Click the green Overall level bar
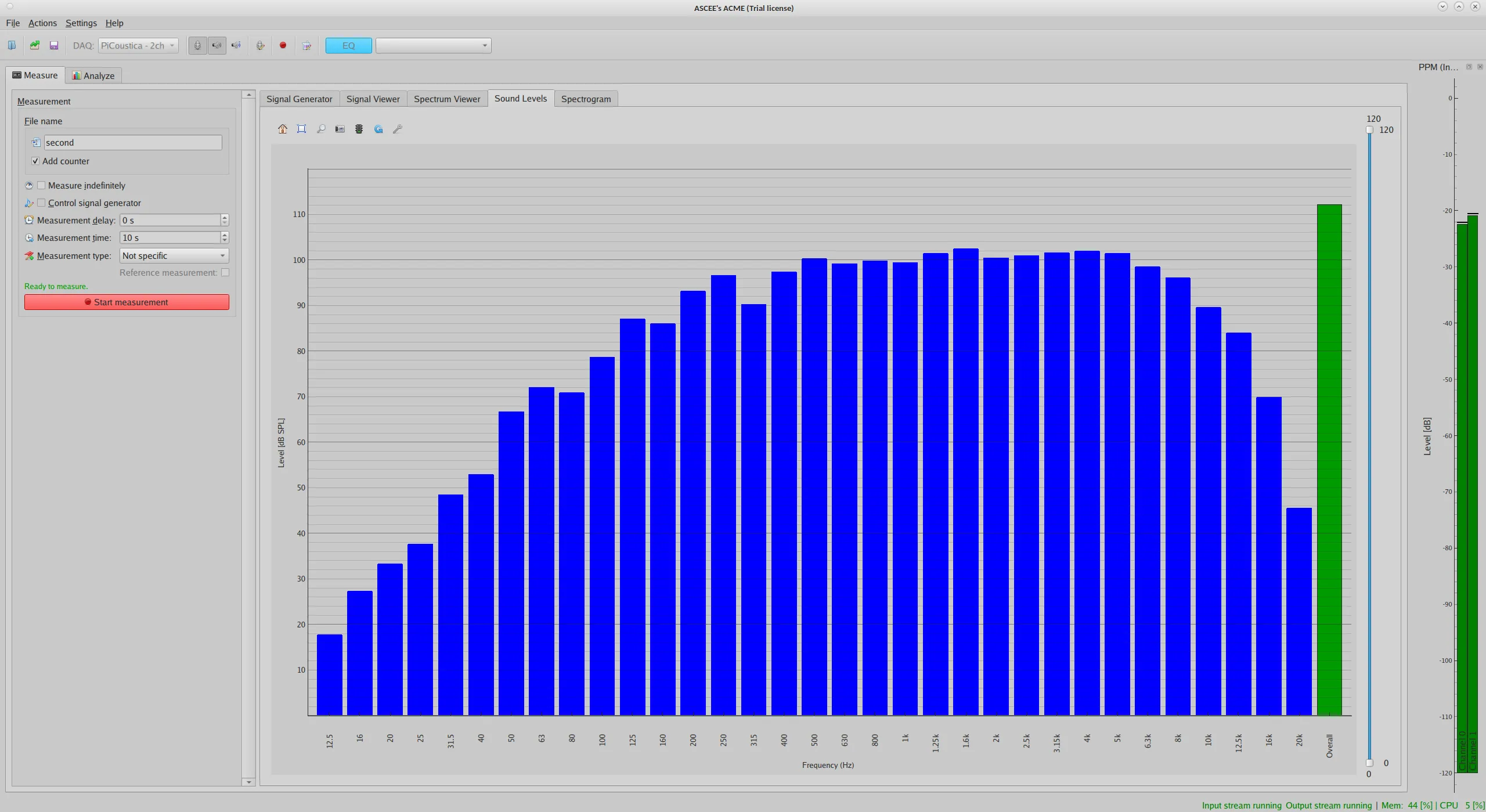Screen dimensions: 1486x812 coord(1329,460)
